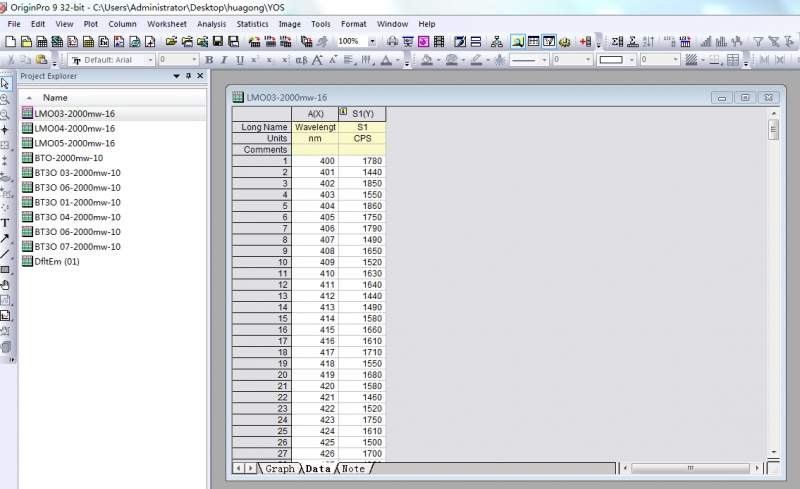The image size is (800, 489).
Task: Open the font name Default: Arial dropdown
Action: [x=150, y=60]
